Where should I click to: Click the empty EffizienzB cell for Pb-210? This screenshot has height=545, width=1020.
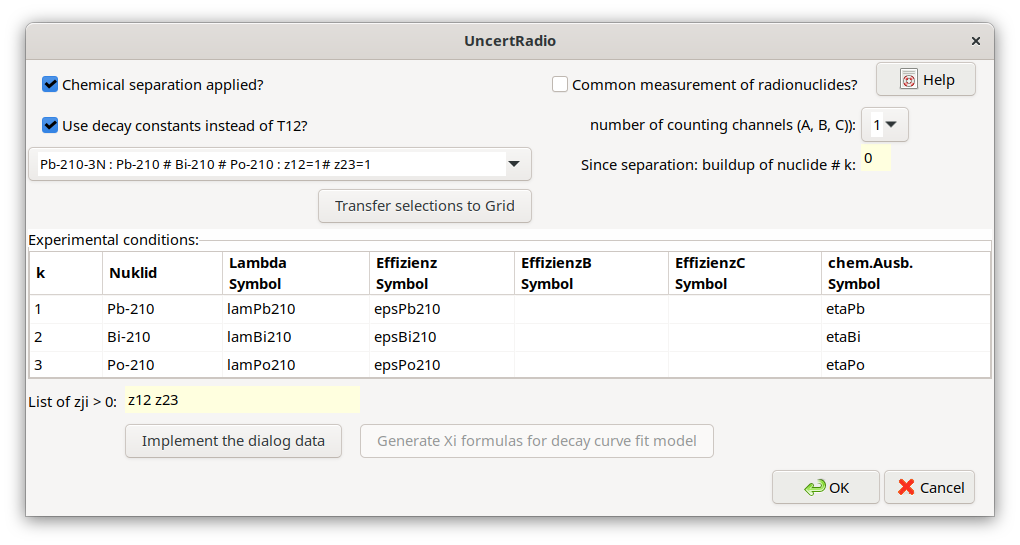point(591,309)
